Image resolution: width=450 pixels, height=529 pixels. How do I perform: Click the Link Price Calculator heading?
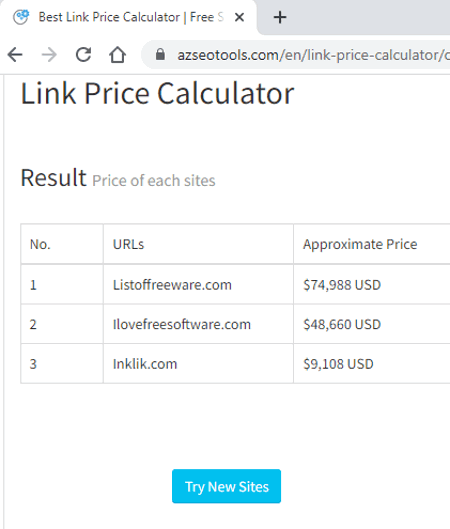(158, 93)
